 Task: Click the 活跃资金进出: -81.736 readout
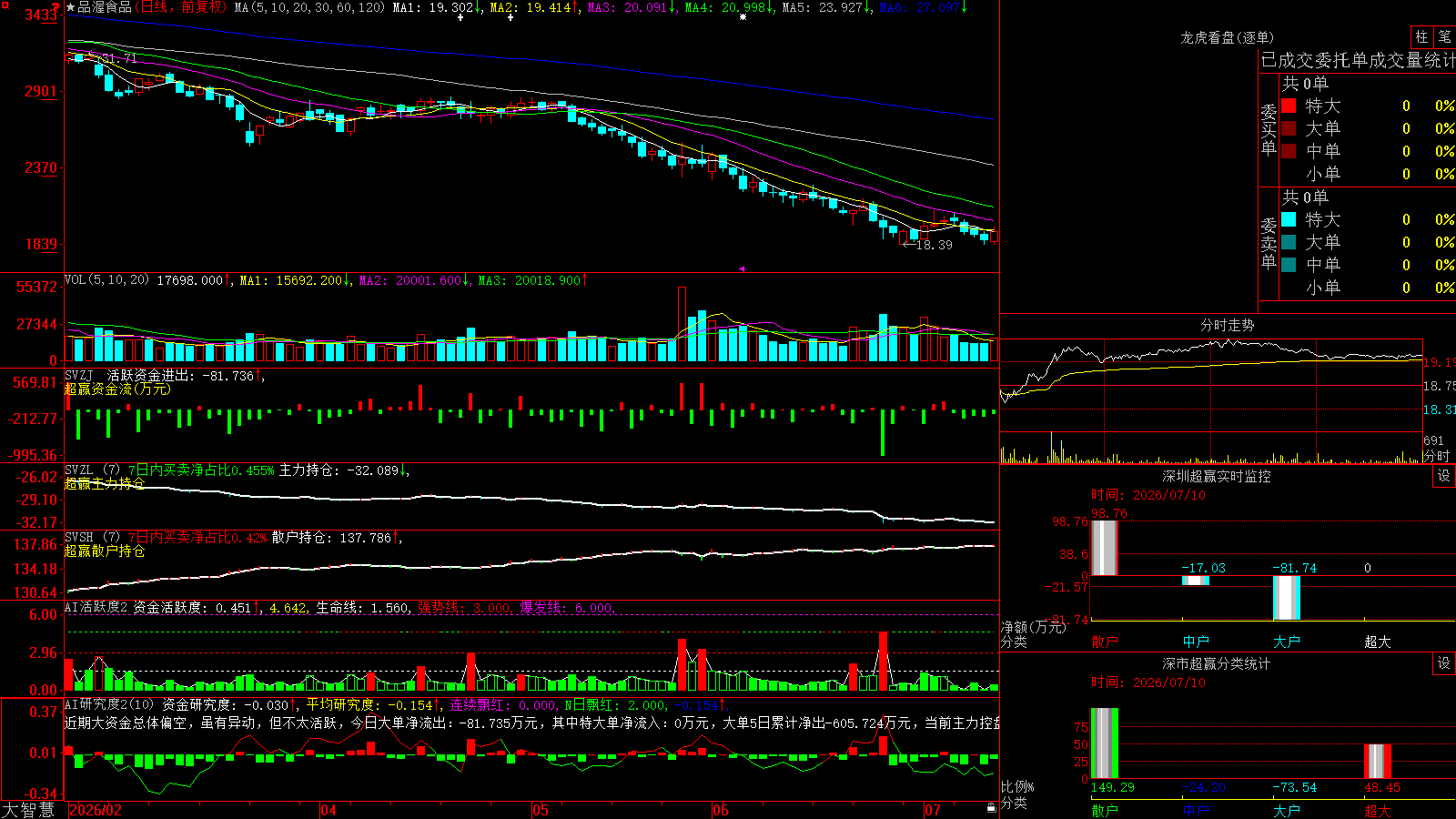181,375
